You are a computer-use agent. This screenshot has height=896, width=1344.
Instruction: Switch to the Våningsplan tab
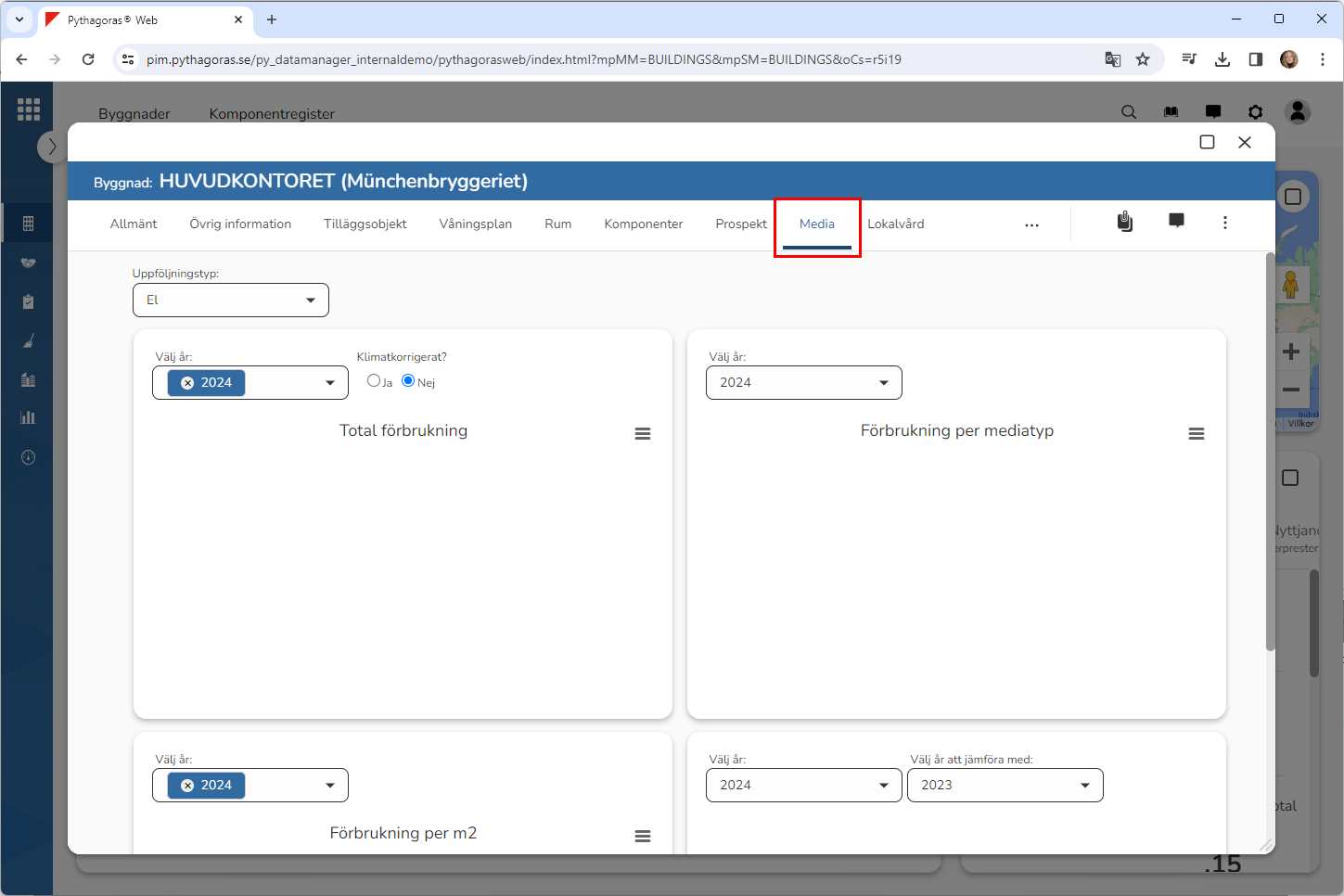click(x=475, y=224)
